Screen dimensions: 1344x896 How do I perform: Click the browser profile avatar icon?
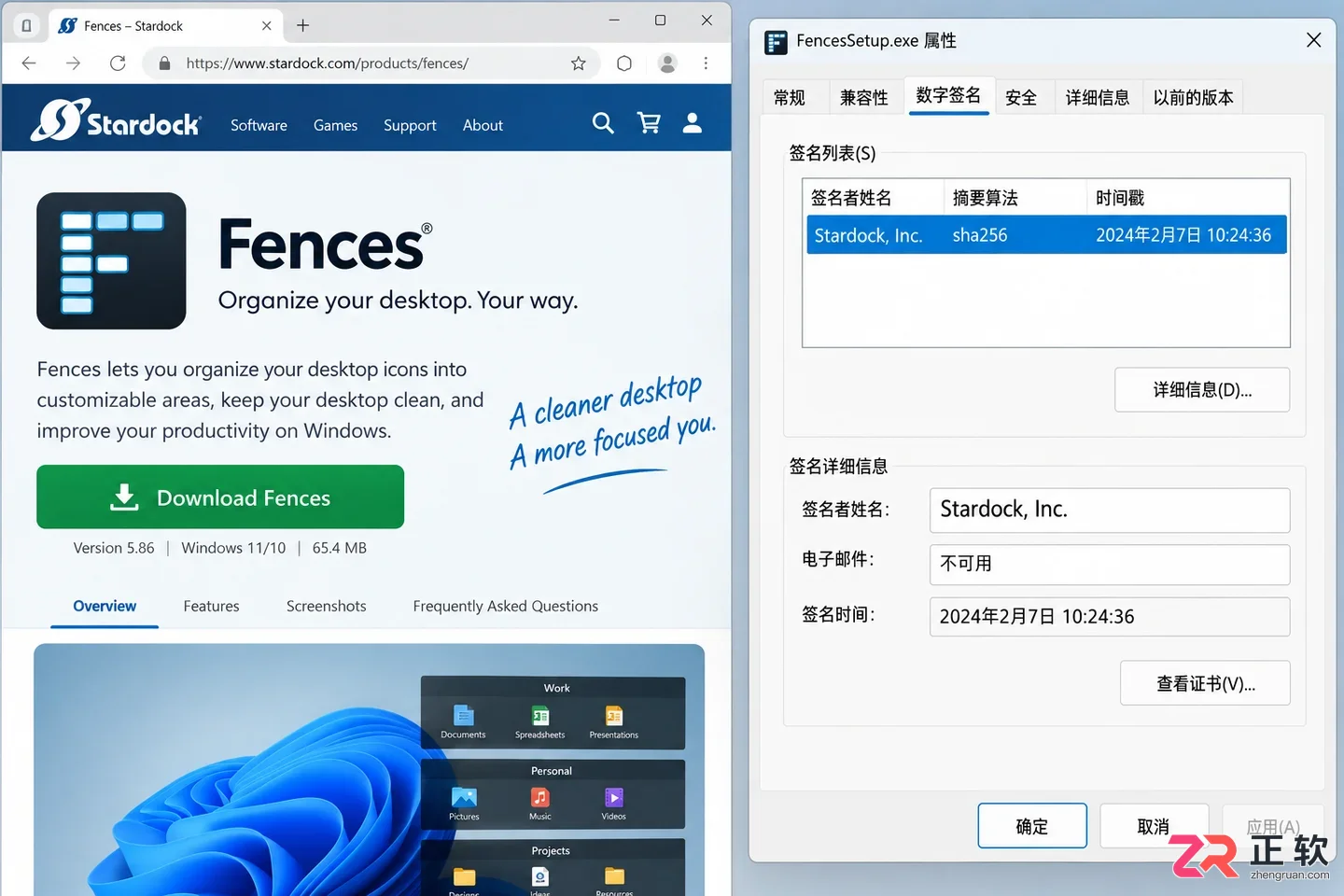coord(667,63)
